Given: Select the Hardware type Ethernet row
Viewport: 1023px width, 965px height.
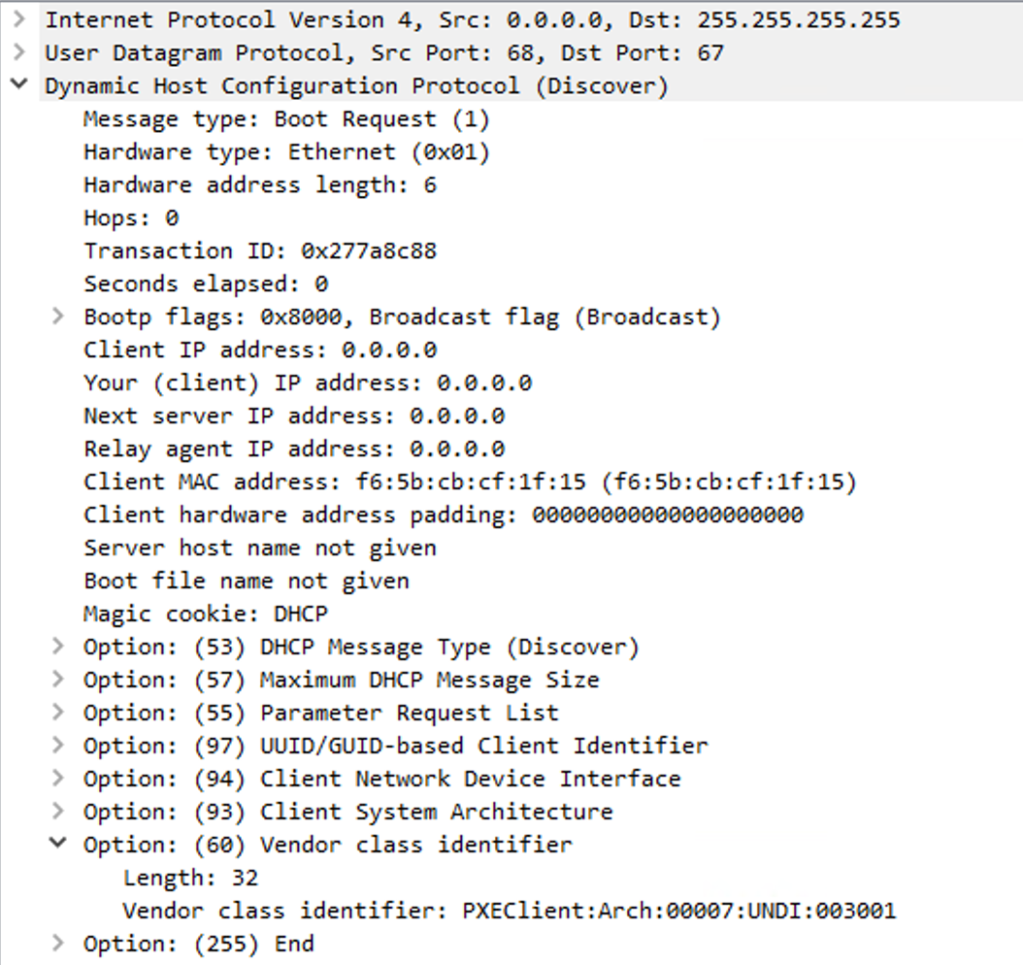Looking at the screenshot, I should click(x=286, y=152).
